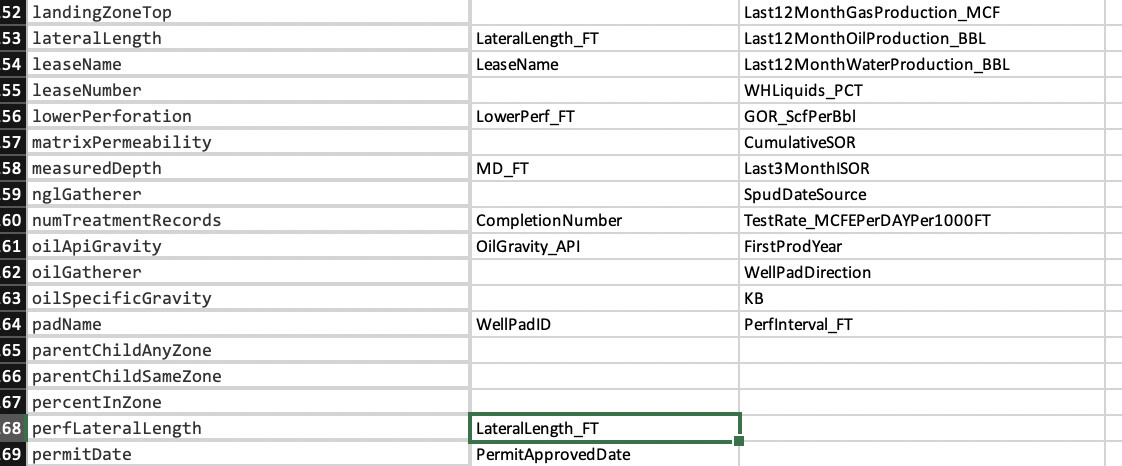The width and height of the screenshot is (1122, 466).
Task: Click the PerfInterval_FT cell
Action: click(x=798, y=325)
